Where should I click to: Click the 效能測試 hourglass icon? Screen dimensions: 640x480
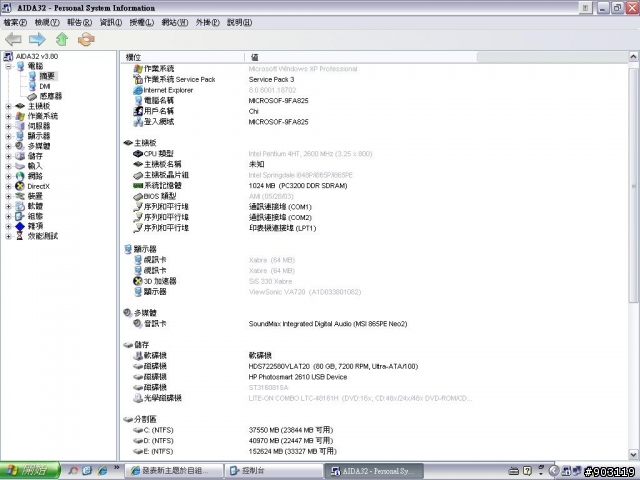pyautogui.click(x=20, y=236)
